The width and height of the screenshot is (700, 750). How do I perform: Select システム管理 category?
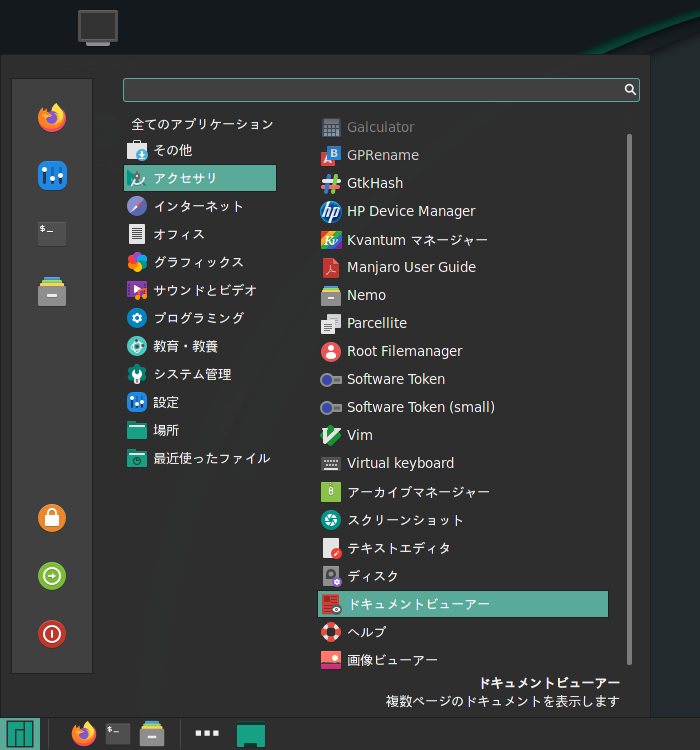click(x=200, y=374)
